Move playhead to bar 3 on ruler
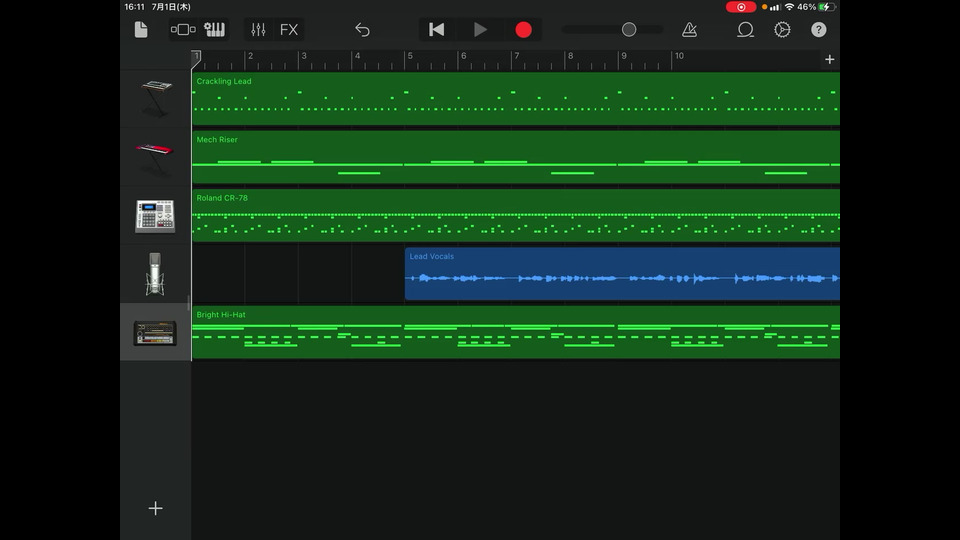 (303, 56)
